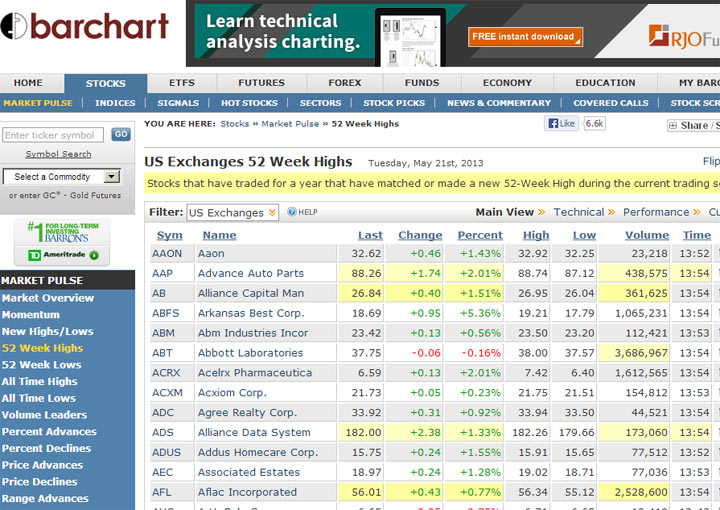
Task: Open the COVERED CALLS submenu item
Action: coord(611,103)
